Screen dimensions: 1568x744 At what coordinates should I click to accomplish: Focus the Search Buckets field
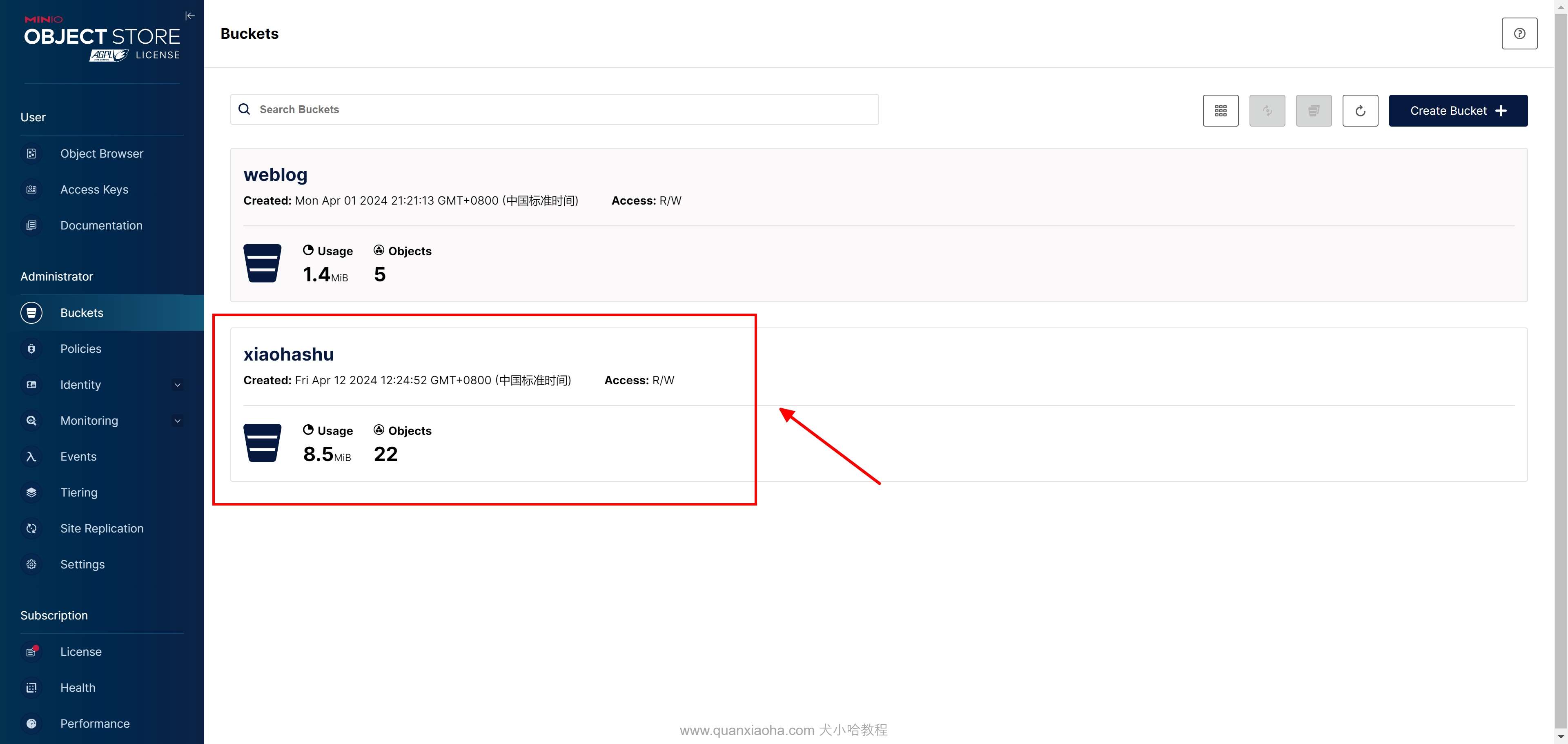(554, 109)
